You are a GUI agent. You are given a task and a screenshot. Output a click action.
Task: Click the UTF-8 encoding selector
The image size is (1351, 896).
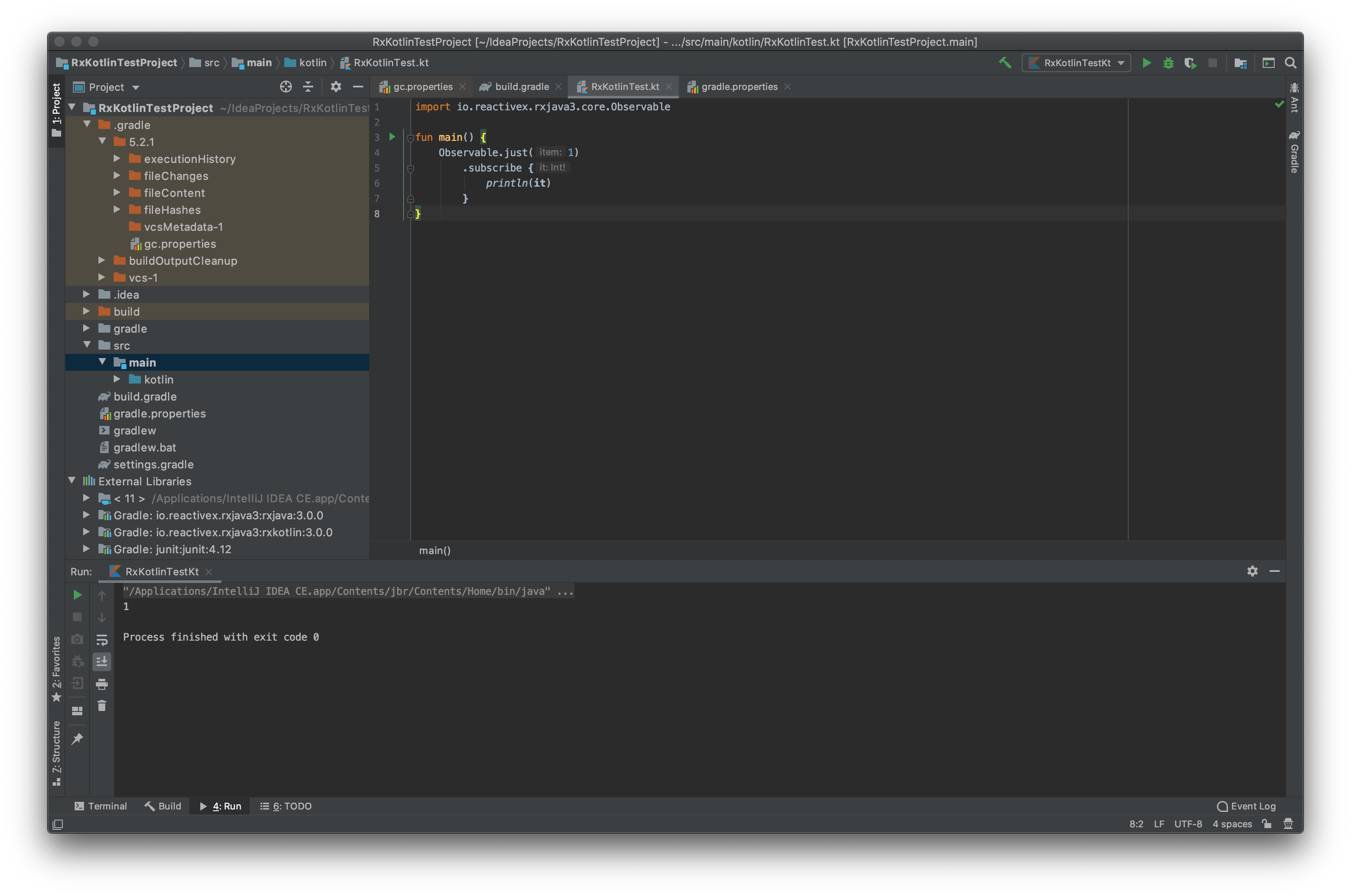pos(1188,823)
